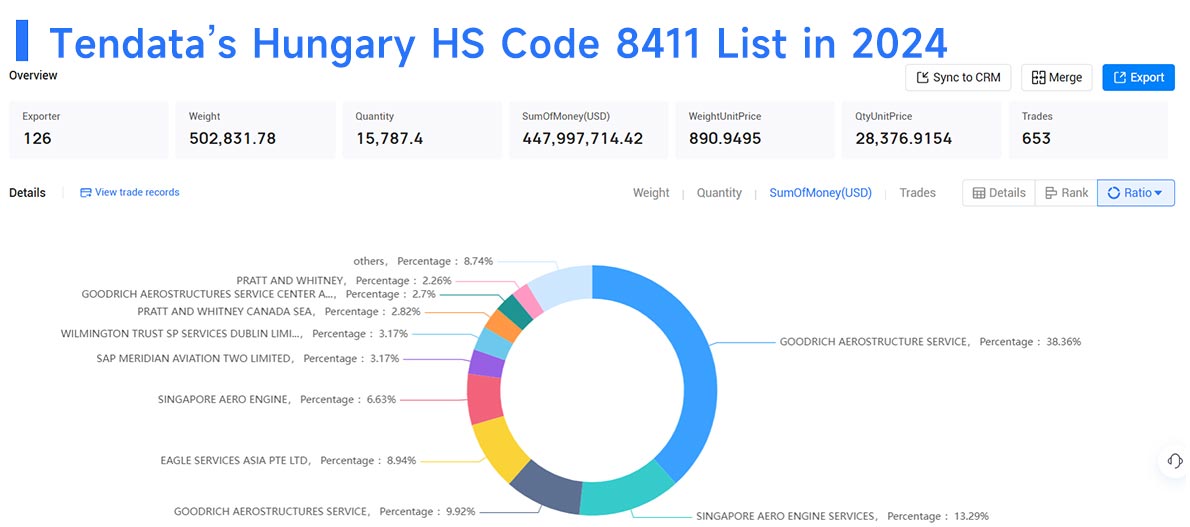Click PRATT AND WHITNEY 2.26% label
Viewport: 1190px width, 527px height.
point(344,280)
